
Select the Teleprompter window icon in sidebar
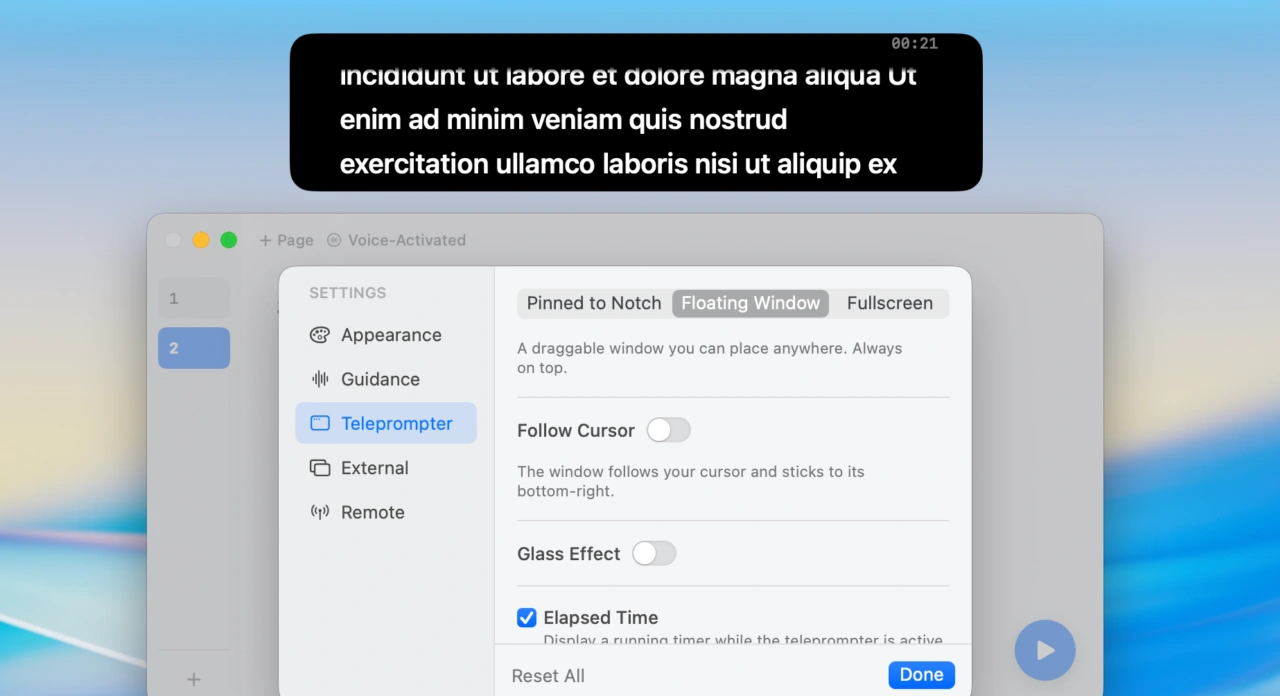pyautogui.click(x=318, y=423)
